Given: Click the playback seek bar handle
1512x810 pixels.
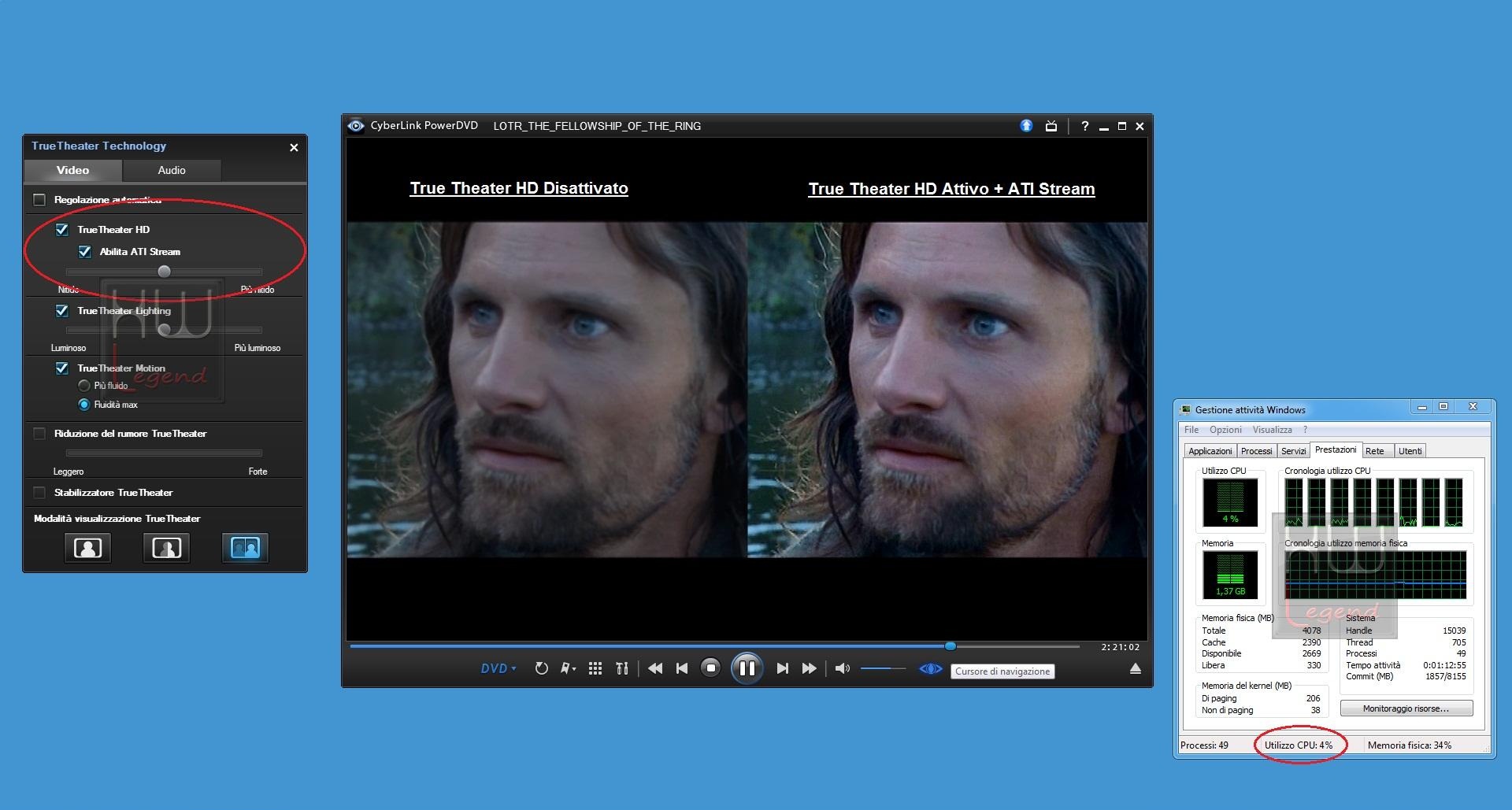Looking at the screenshot, I should coord(951,646).
